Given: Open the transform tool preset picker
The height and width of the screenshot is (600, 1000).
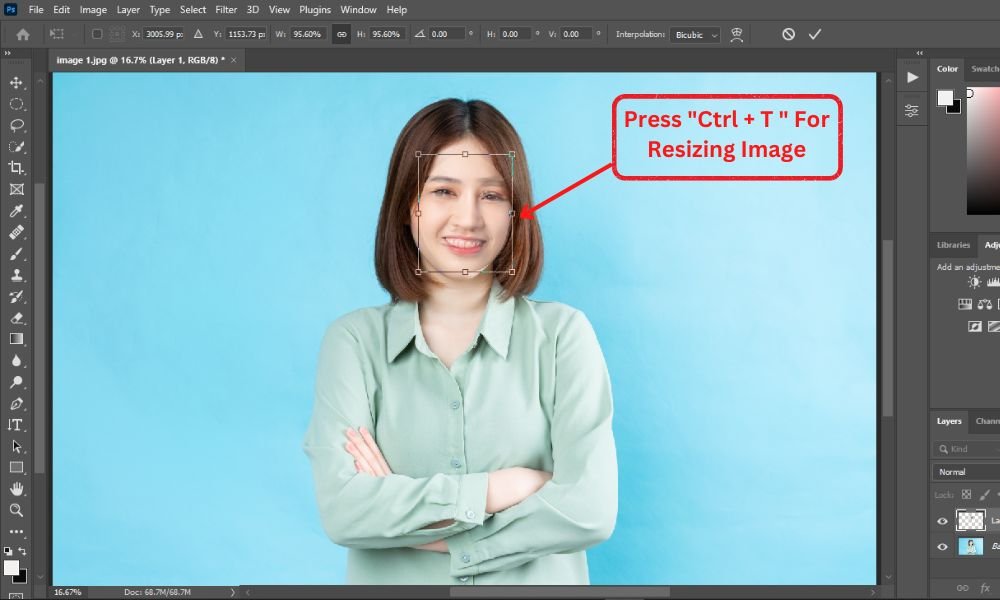Looking at the screenshot, I should click(x=57, y=34).
